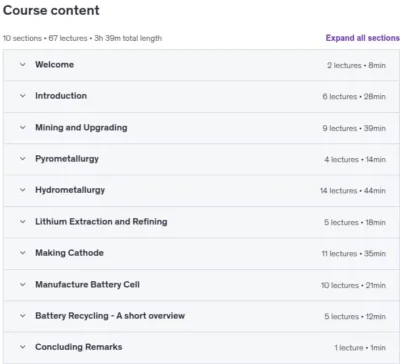
Task: Click the 14 lectures 44min label
Action: pos(353,191)
